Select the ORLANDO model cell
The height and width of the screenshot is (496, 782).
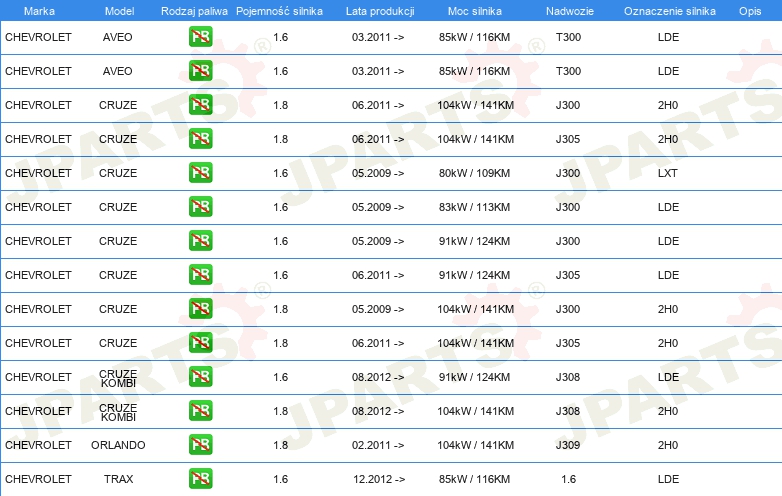[x=118, y=445]
